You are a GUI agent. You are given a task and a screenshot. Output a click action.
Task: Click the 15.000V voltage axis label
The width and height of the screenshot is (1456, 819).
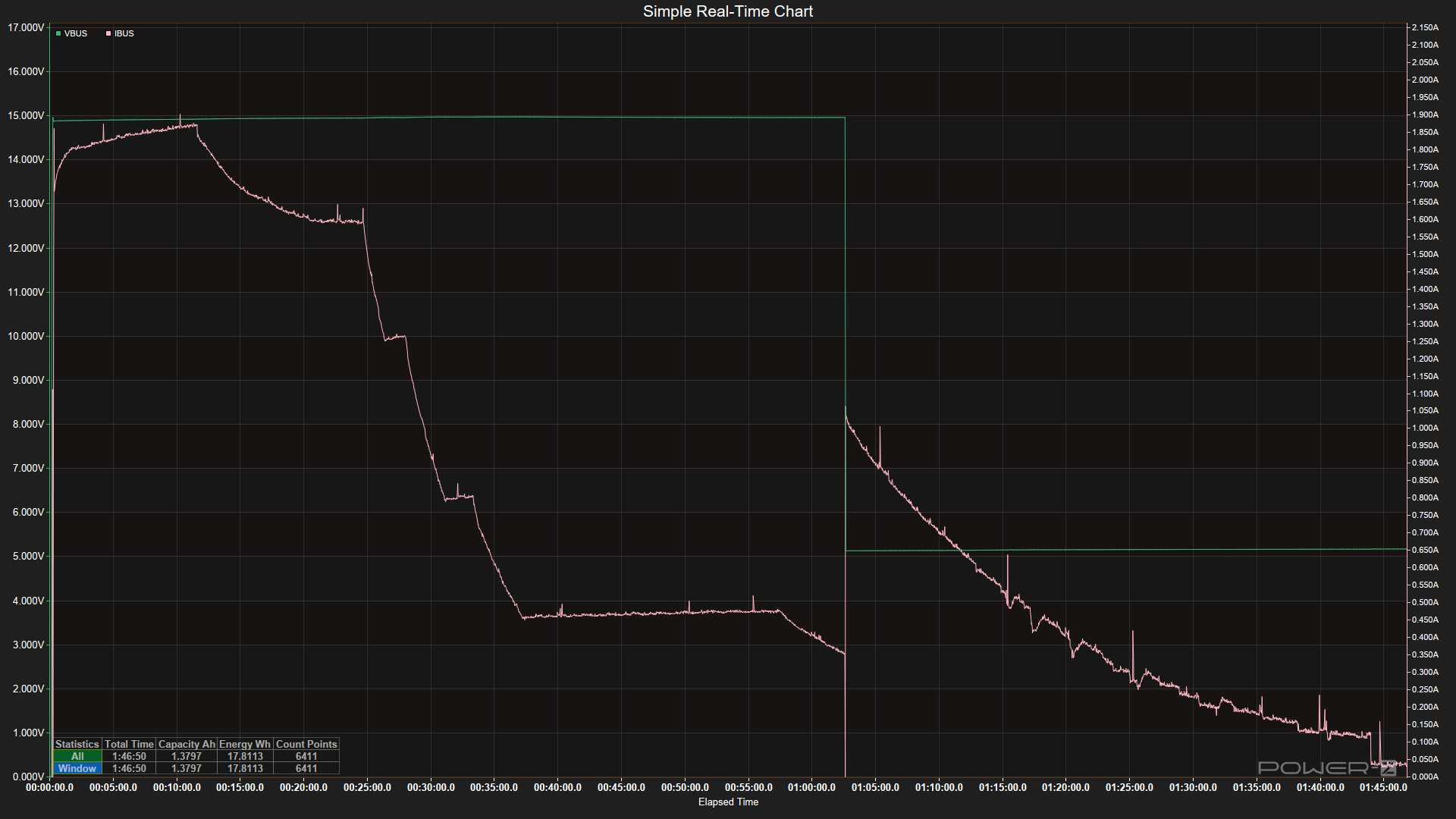click(26, 115)
